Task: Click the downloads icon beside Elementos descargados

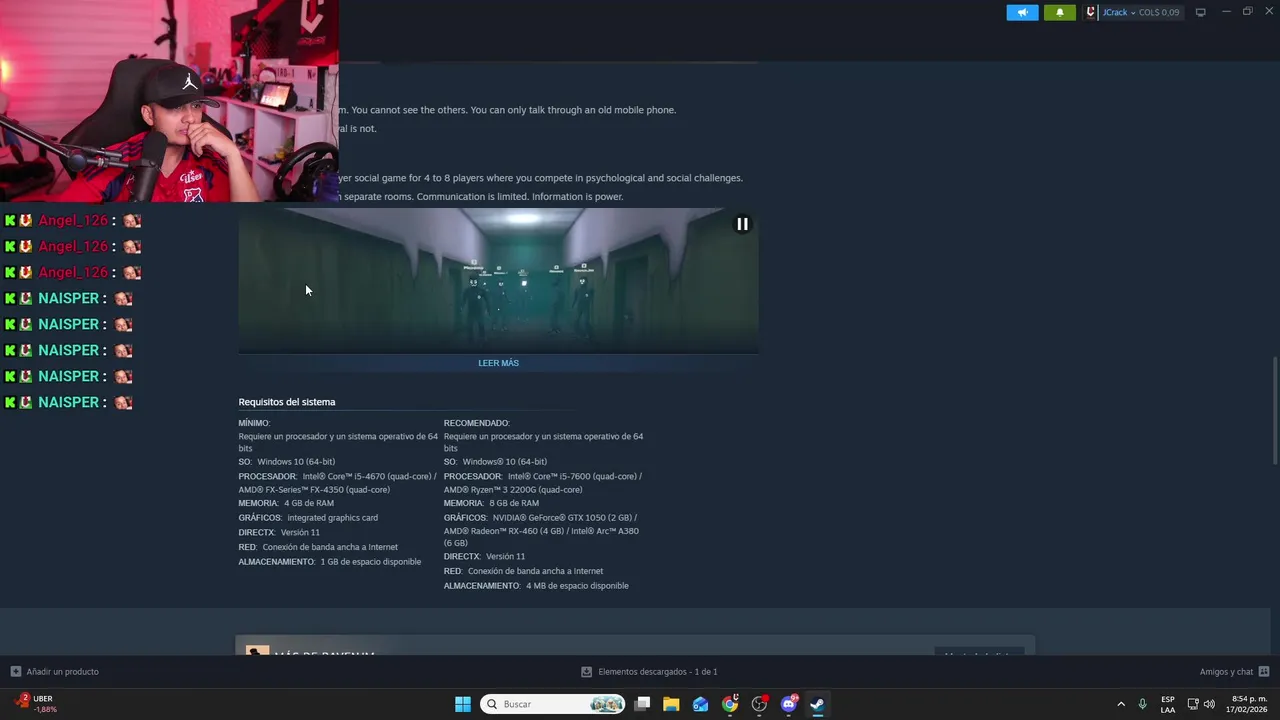Action: click(587, 672)
